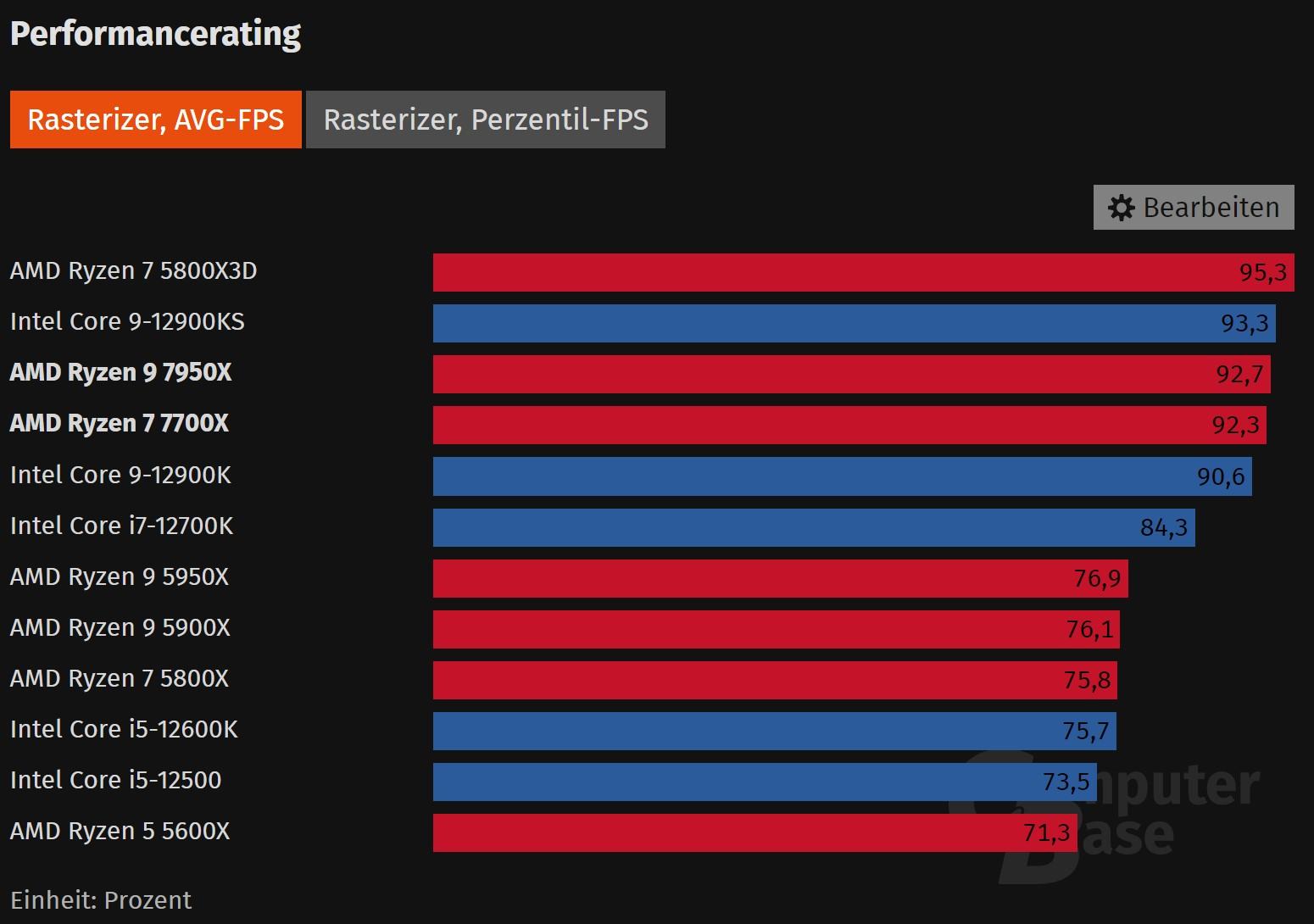
Task: Click the Intel Core i5-12600K bar
Action: pos(775,731)
